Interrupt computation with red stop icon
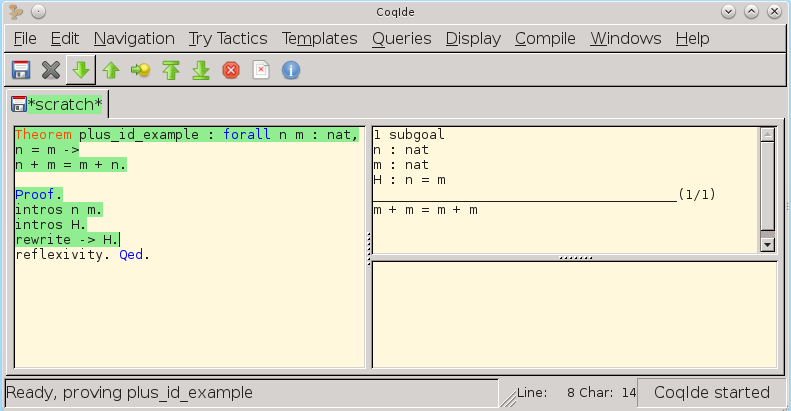The height and width of the screenshot is (411, 791). [x=231, y=70]
